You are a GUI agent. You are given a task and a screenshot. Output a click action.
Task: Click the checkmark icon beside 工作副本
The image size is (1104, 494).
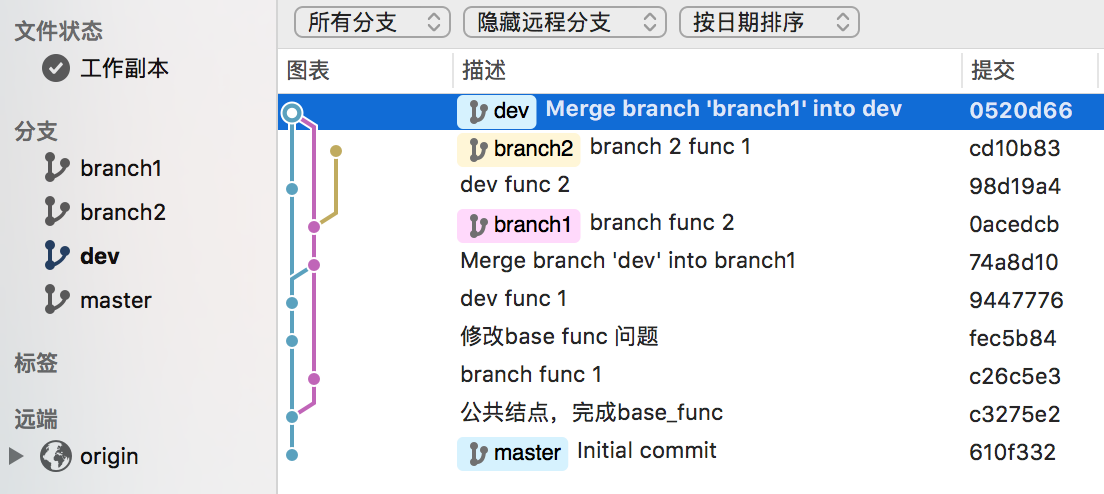tap(56, 68)
